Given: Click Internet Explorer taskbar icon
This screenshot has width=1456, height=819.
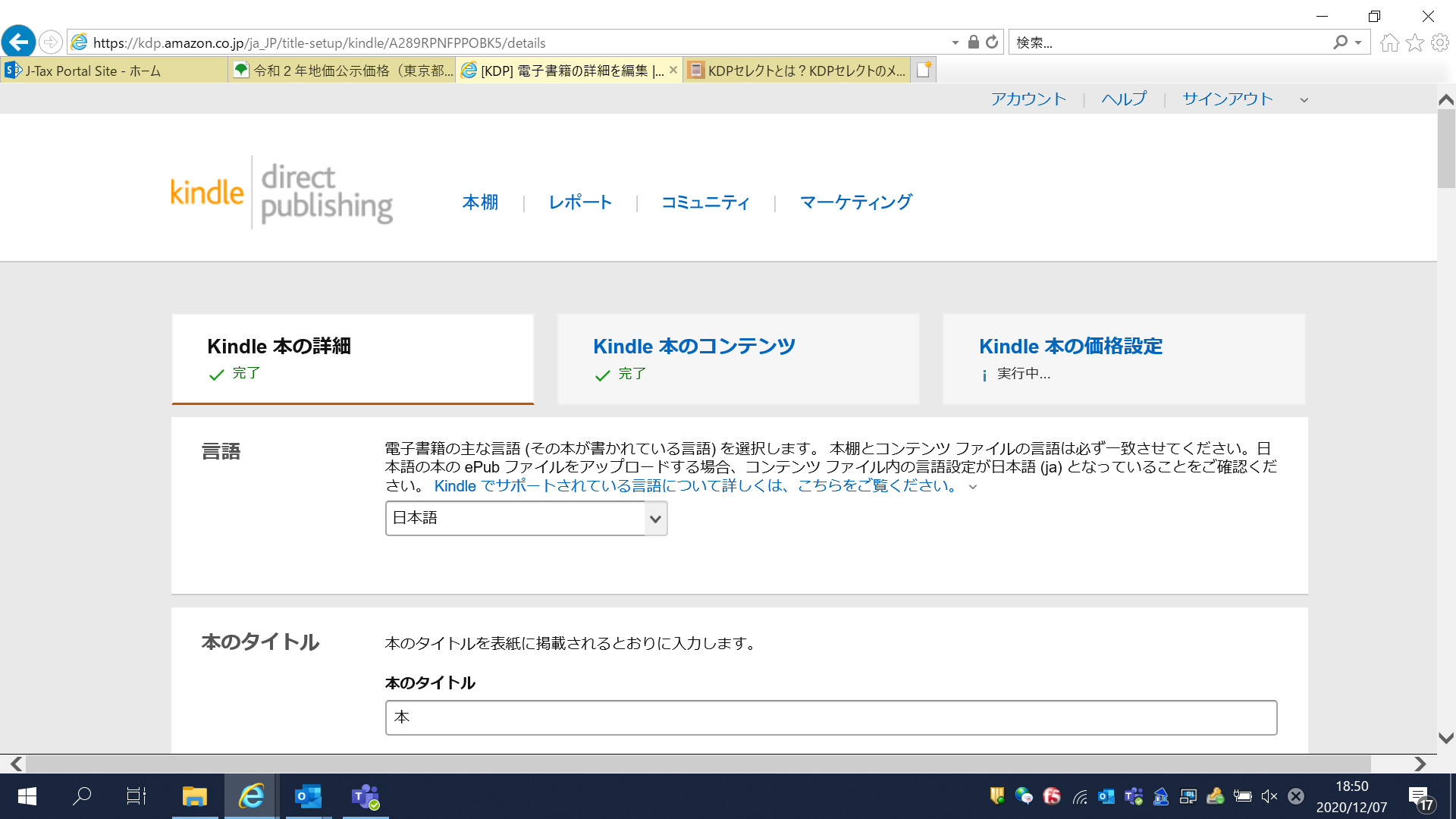Looking at the screenshot, I should [251, 796].
